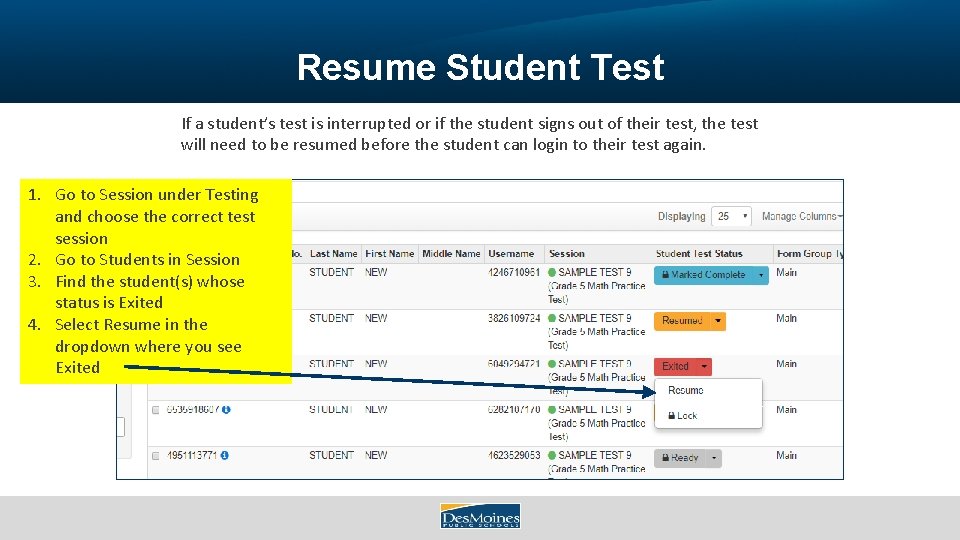The image size is (960, 540).
Task: Click the info icon next to 653591860
Action: pos(226,410)
